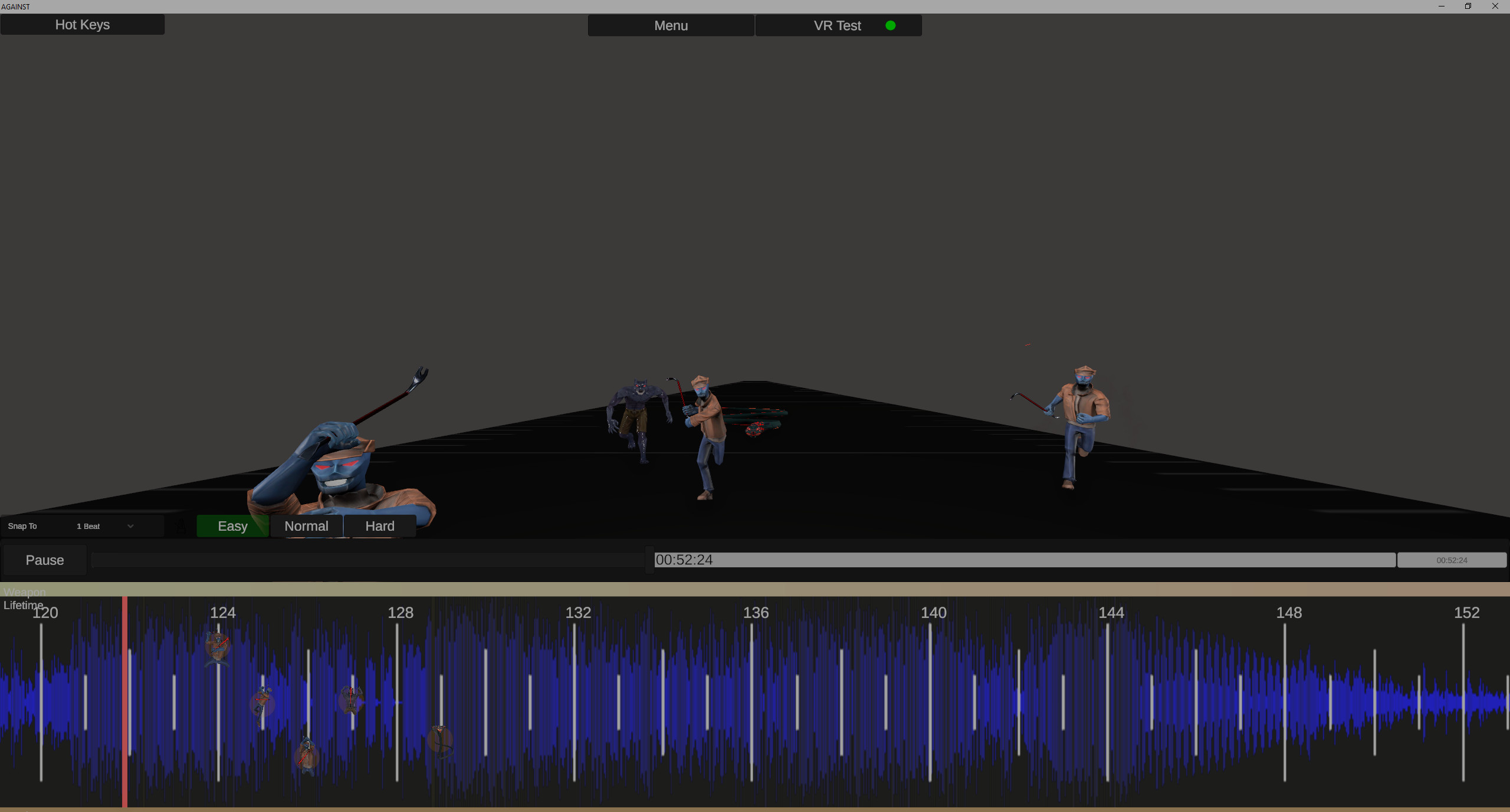This screenshot has width=1510, height=812.
Task: Select the lower thug marker between beats 125 and 126
Action: pos(307,757)
